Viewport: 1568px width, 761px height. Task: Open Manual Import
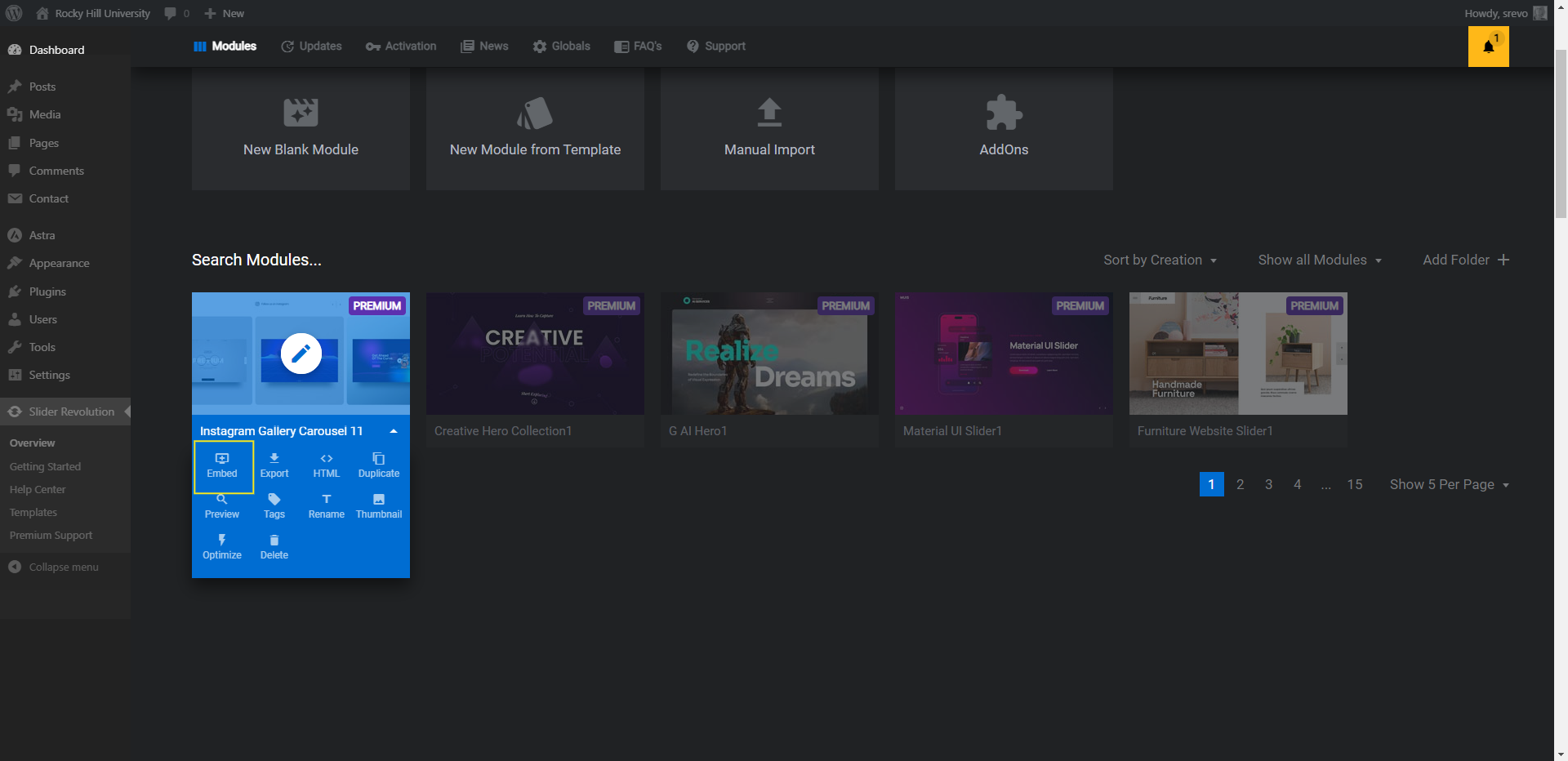(769, 129)
